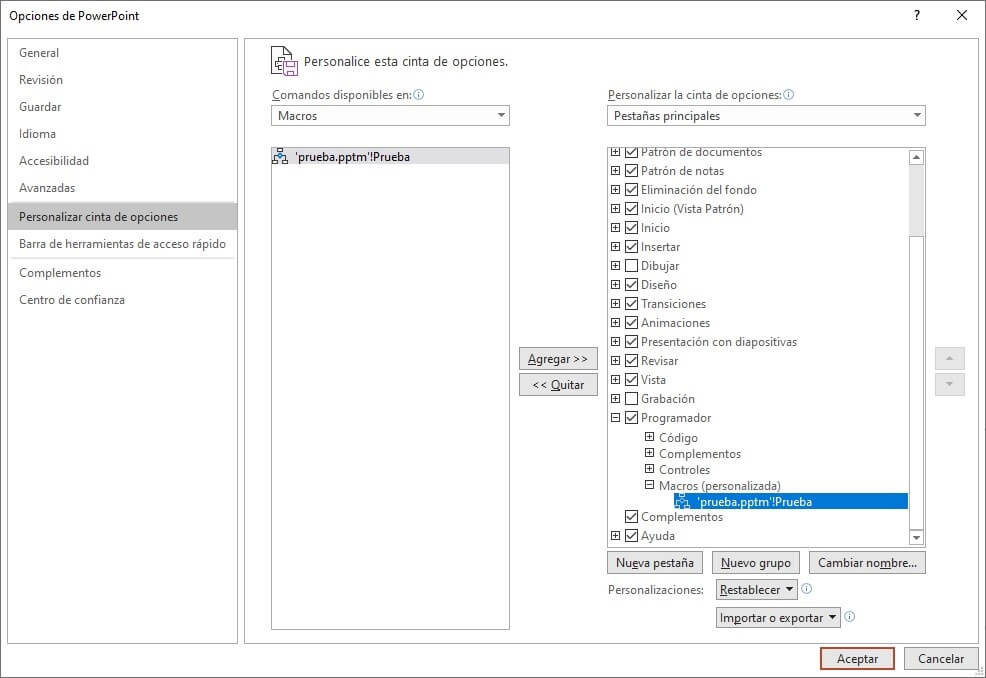Uncheck the Programador tab checkbox
The image size is (986, 678).
coord(631,418)
